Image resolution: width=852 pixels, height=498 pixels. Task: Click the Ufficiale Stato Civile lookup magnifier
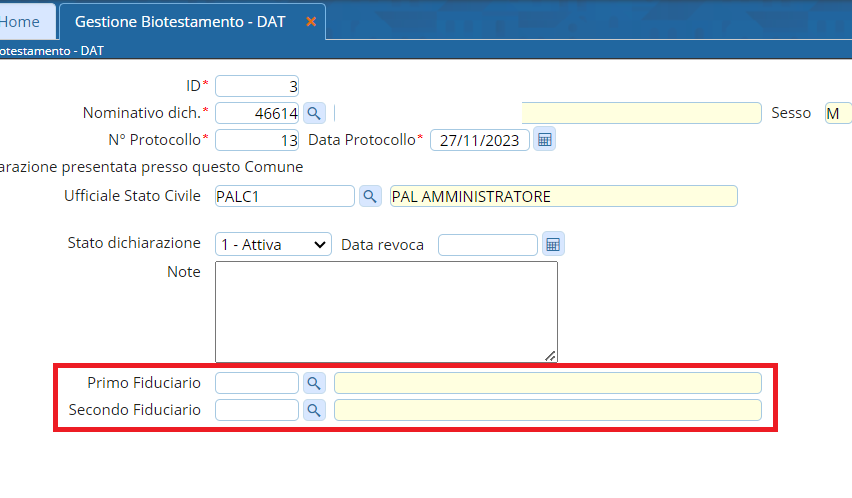(370, 196)
